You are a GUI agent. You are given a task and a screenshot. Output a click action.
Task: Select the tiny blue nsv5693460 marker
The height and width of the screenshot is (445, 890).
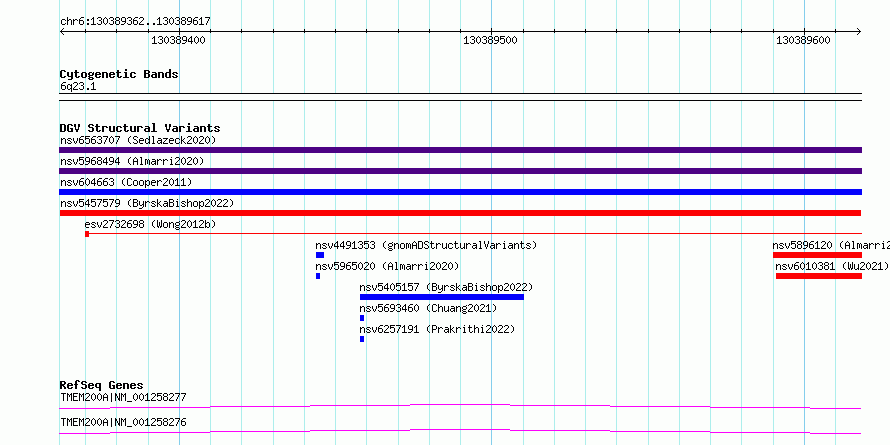[362, 318]
